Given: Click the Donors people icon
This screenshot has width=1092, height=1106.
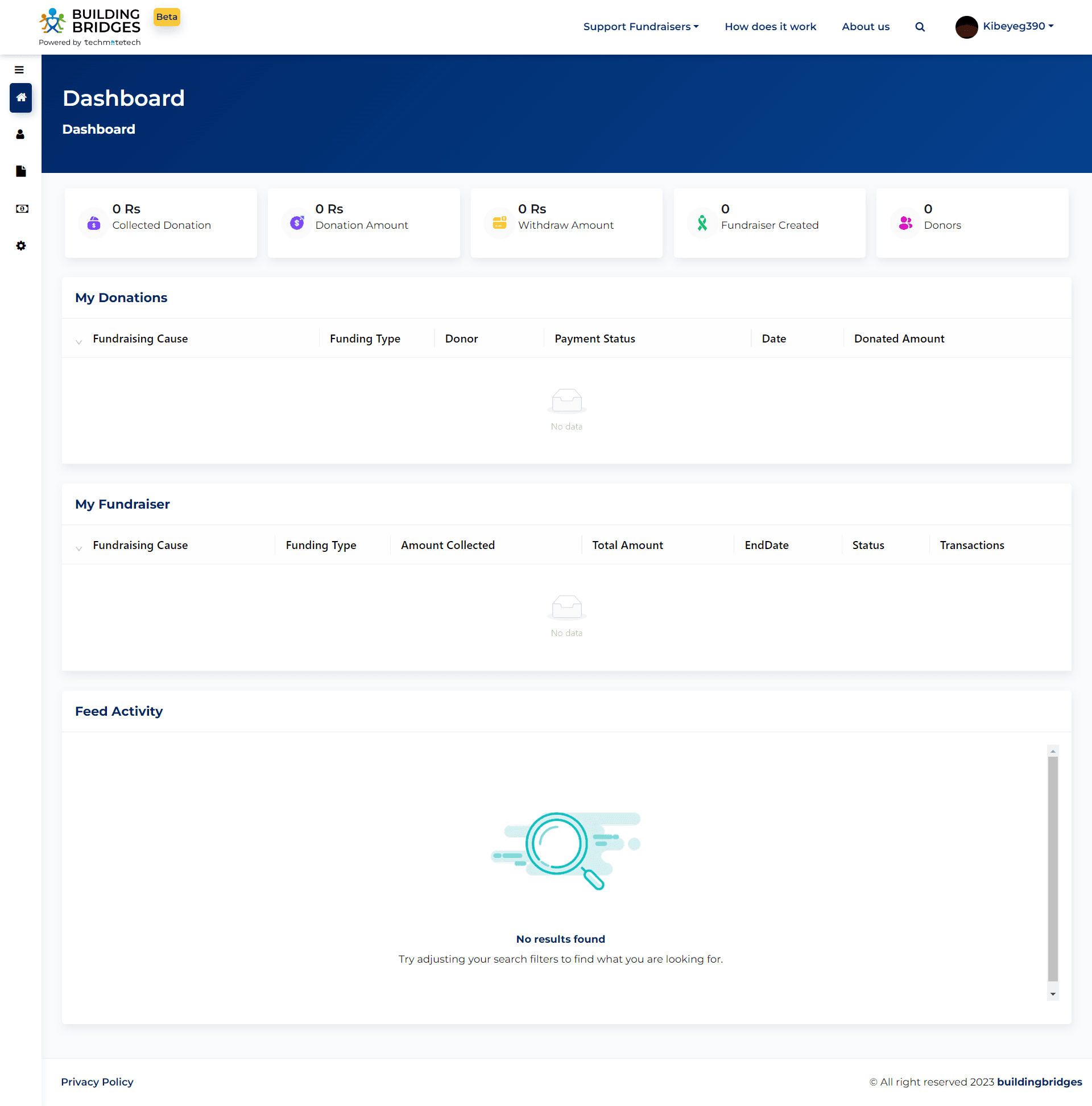Looking at the screenshot, I should point(905,222).
